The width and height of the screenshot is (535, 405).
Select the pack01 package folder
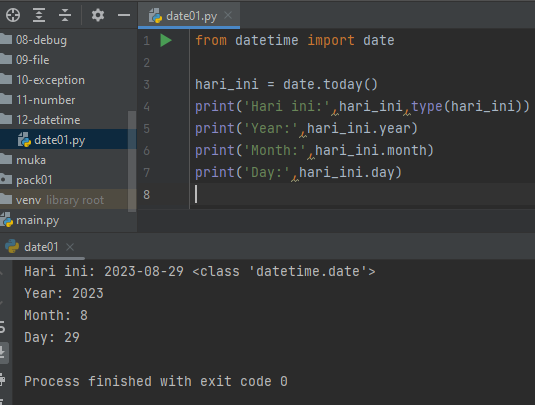(x=34, y=180)
